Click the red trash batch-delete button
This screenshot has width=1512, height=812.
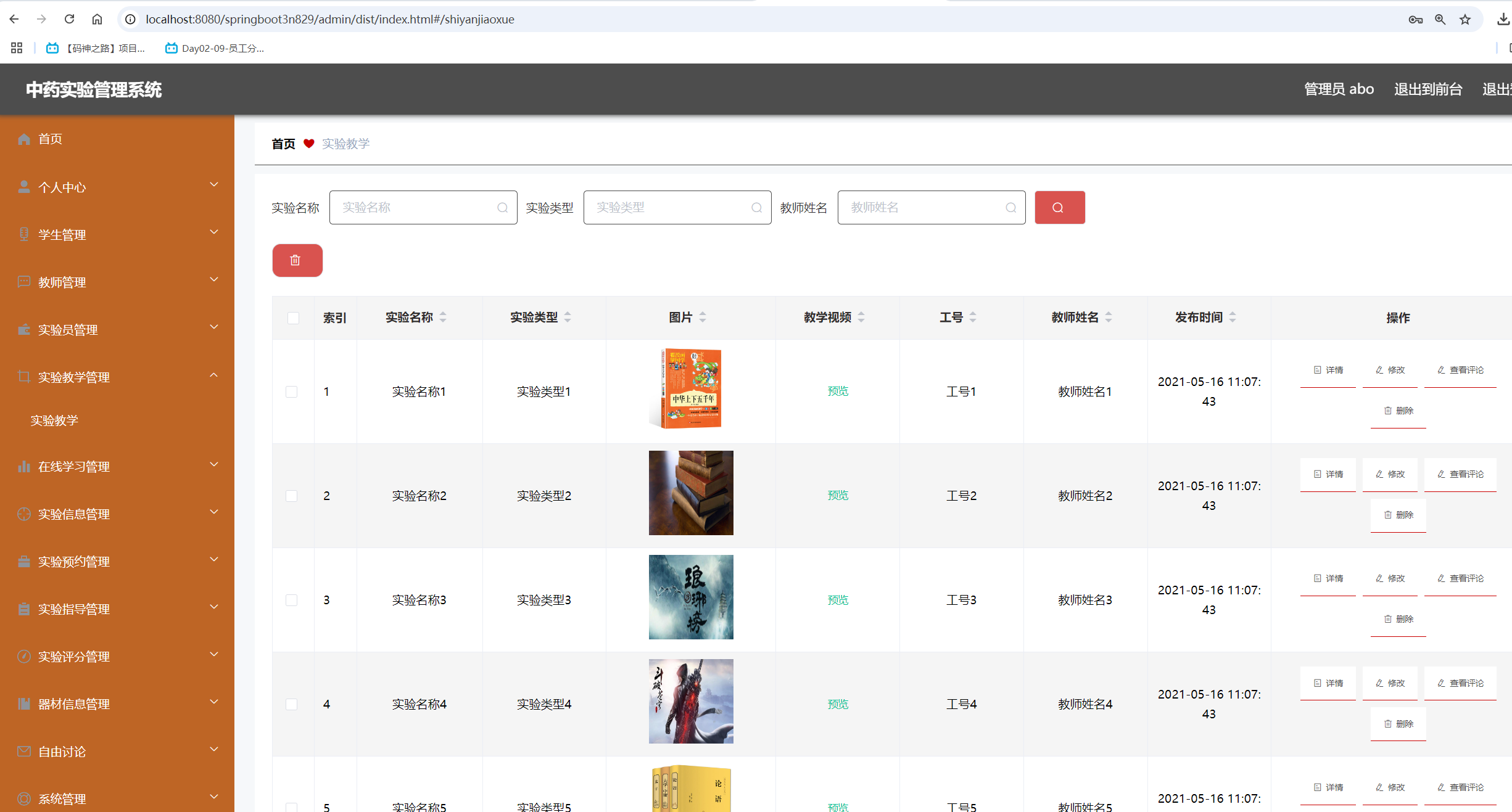(297, 260)
